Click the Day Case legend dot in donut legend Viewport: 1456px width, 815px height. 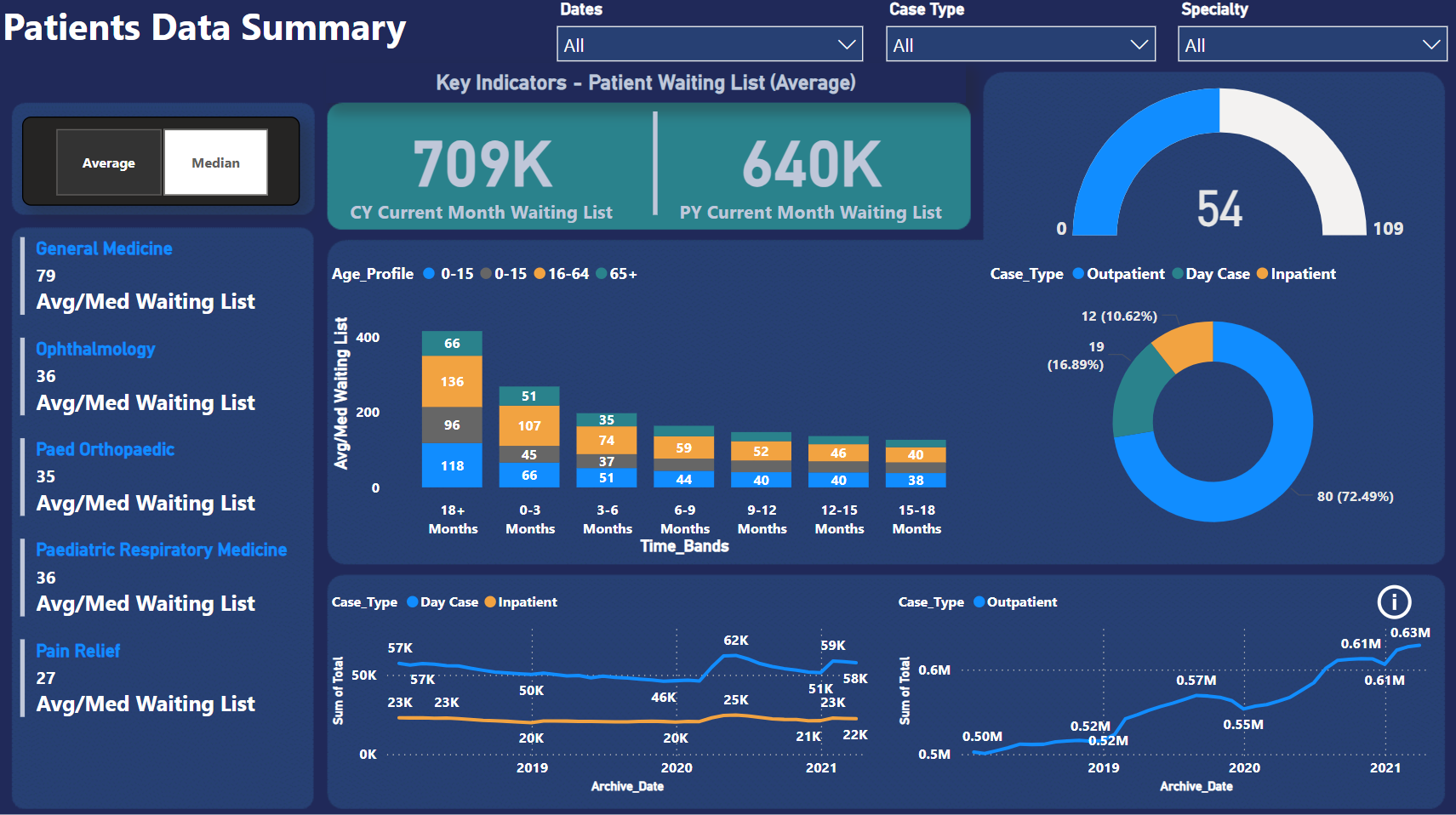(x=1178, y=273)
